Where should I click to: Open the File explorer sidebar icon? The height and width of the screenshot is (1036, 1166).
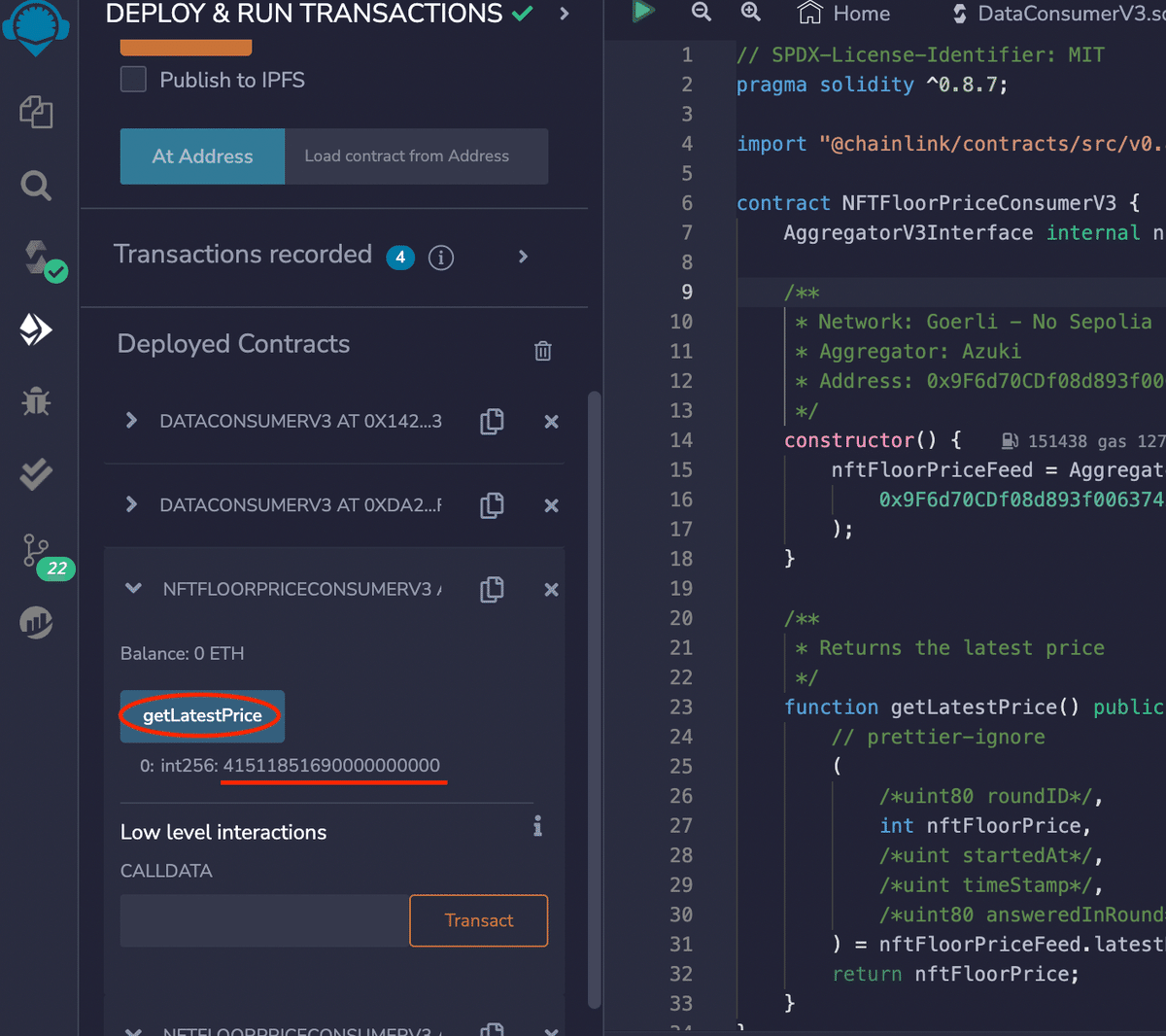point(36,112)
